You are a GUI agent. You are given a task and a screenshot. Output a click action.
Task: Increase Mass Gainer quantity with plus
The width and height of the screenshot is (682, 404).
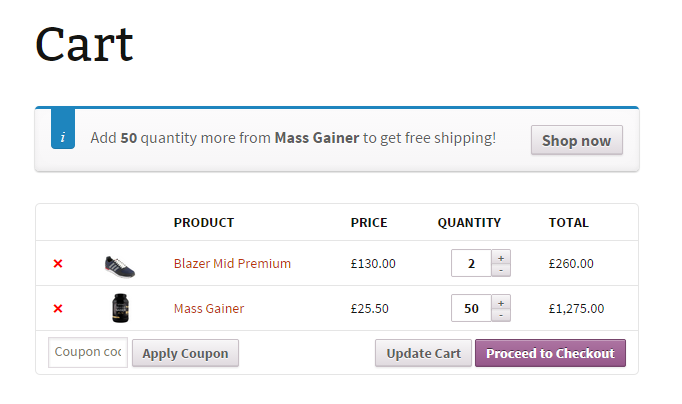click(x=501, y=302)
